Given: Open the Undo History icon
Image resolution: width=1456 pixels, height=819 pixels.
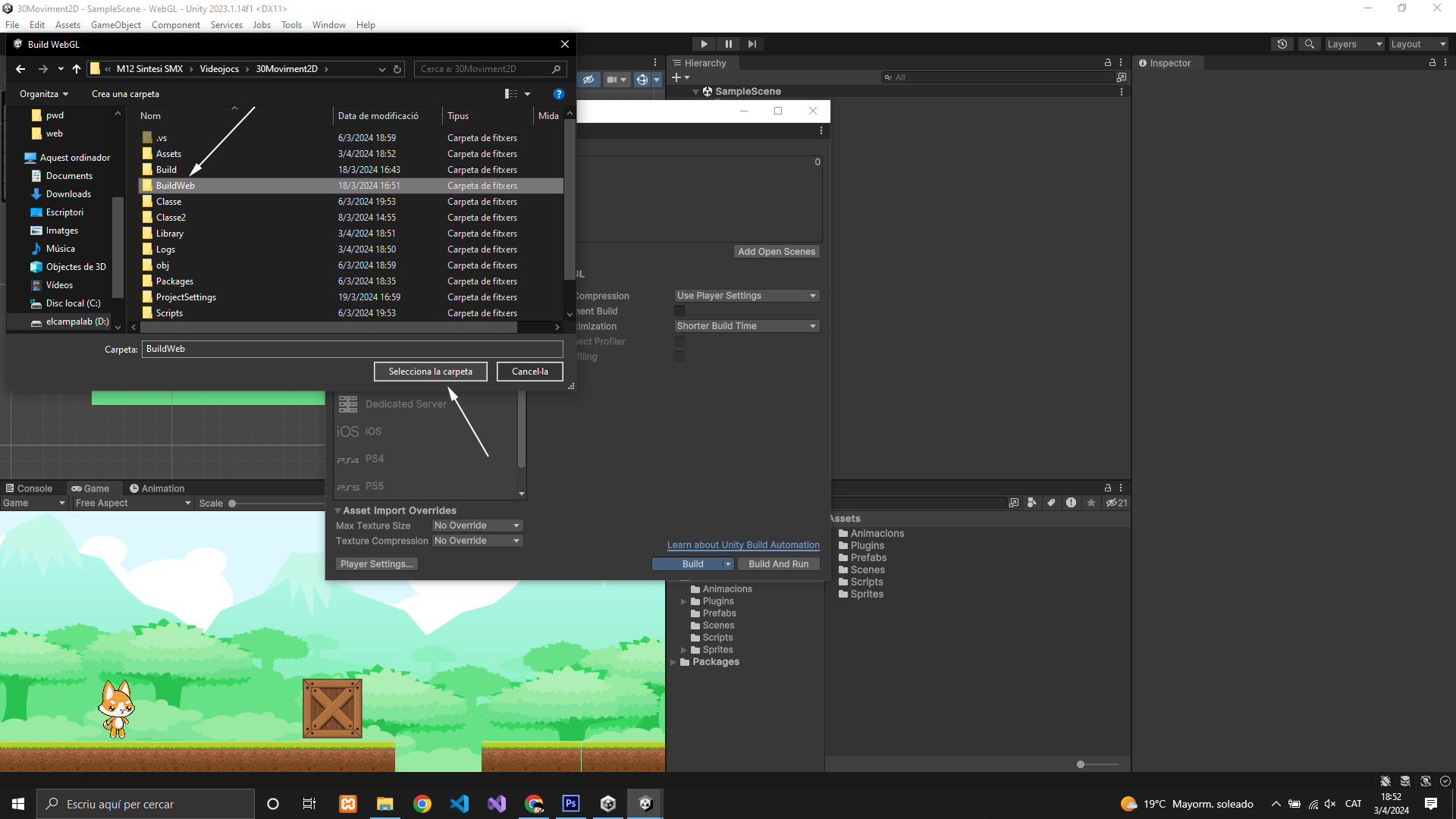Looking at the screenshot, I should pos(1282,44).
